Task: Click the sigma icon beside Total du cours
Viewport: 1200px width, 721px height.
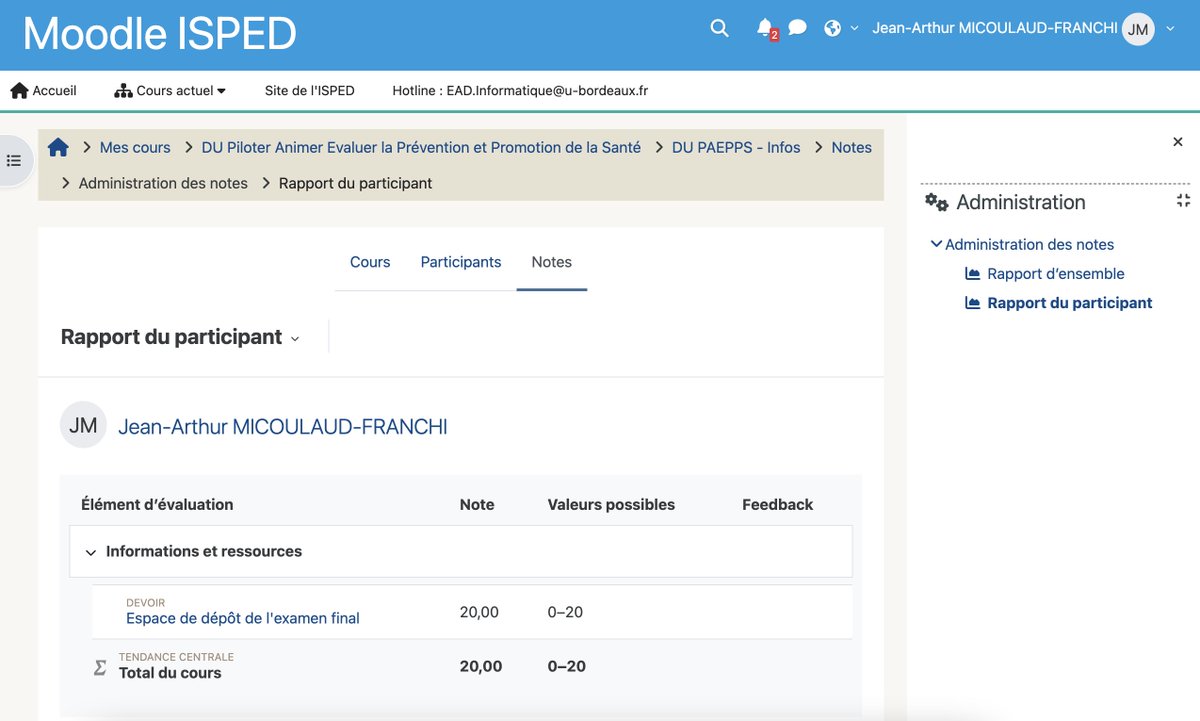Action: tap(100, 667)
